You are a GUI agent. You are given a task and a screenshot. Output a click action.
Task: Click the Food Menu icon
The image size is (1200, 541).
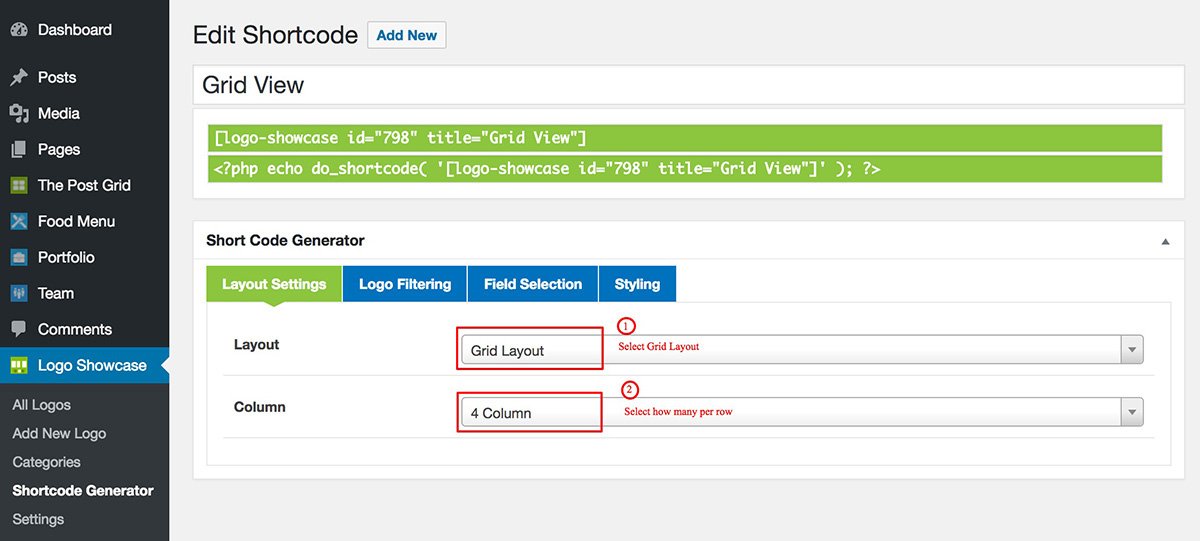pos(18,221)
